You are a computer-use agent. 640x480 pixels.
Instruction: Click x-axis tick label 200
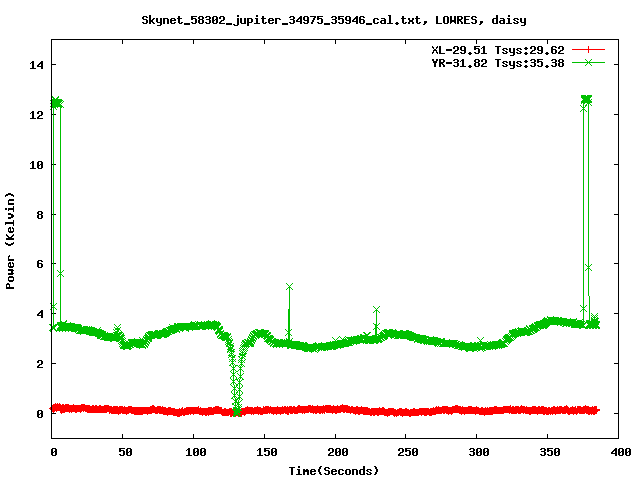(338, 452)
